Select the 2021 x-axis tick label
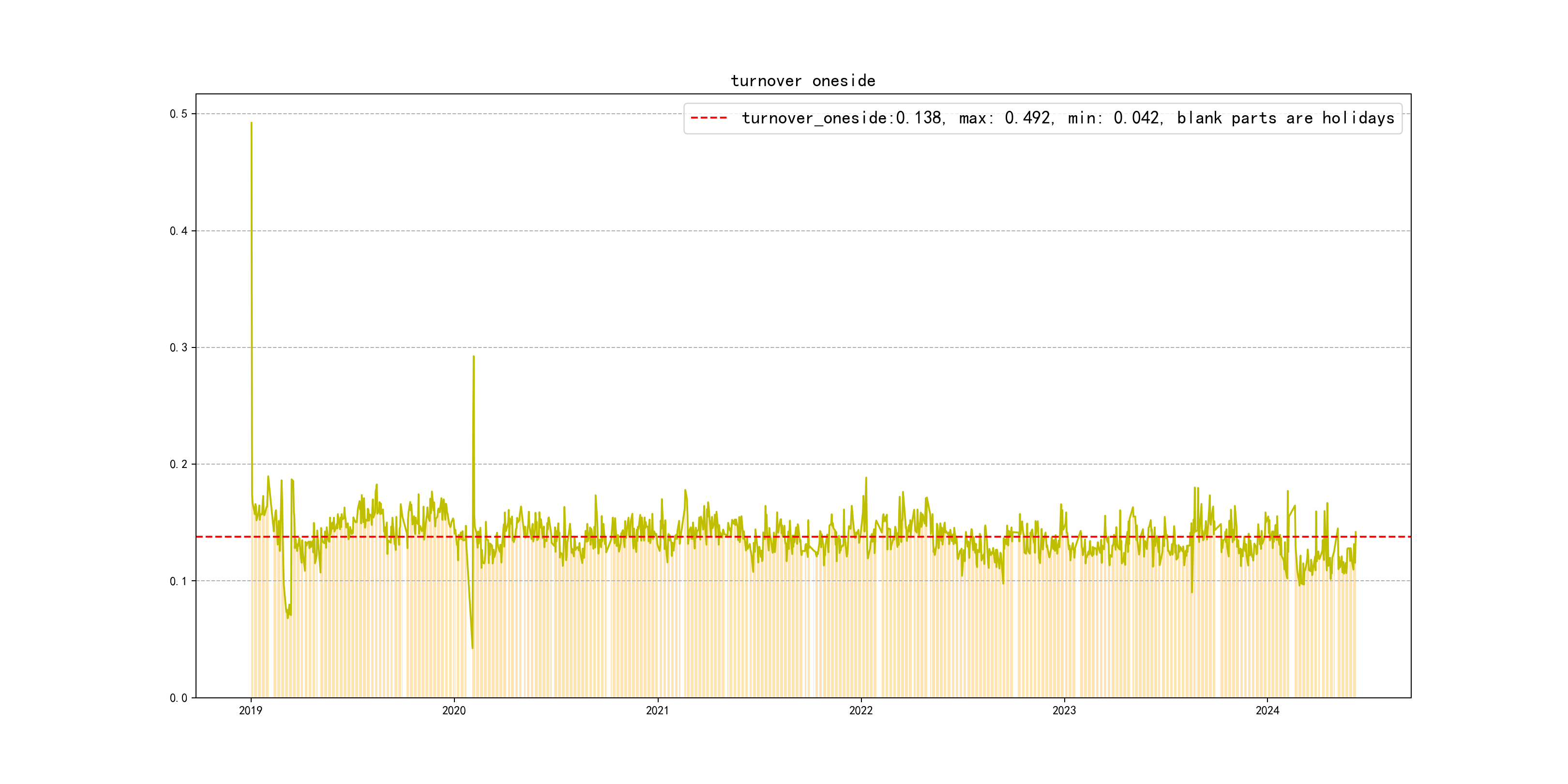Viewport: 1568px width, 784px height. (657, 710)
